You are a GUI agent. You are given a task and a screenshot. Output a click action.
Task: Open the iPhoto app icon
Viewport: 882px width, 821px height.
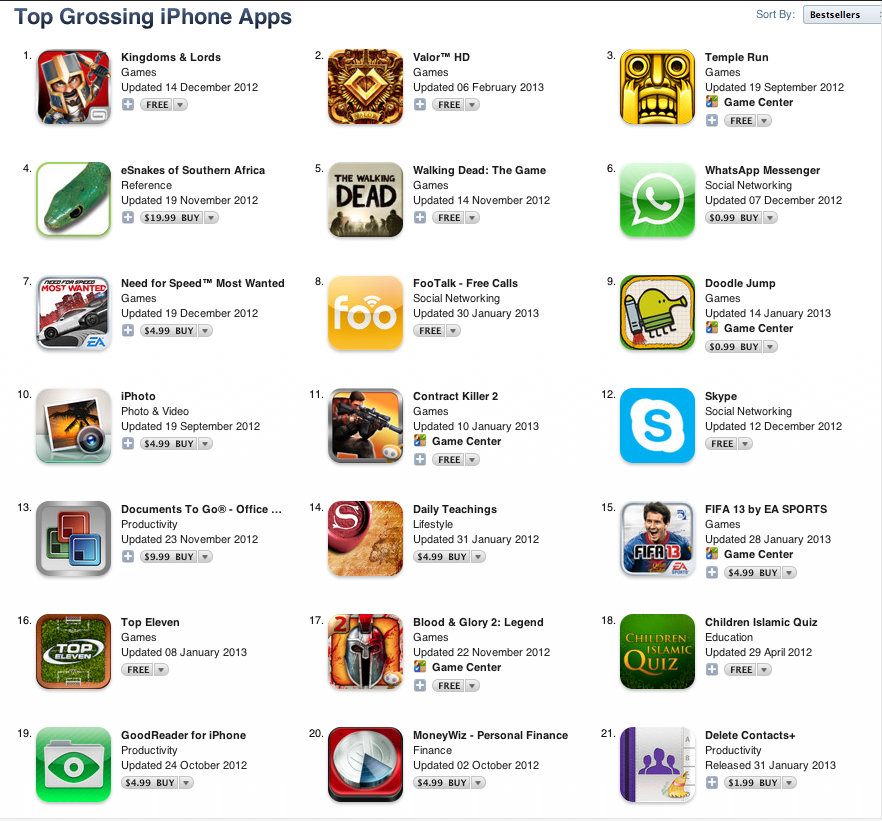pyautogui.click(x=74, y=426)
